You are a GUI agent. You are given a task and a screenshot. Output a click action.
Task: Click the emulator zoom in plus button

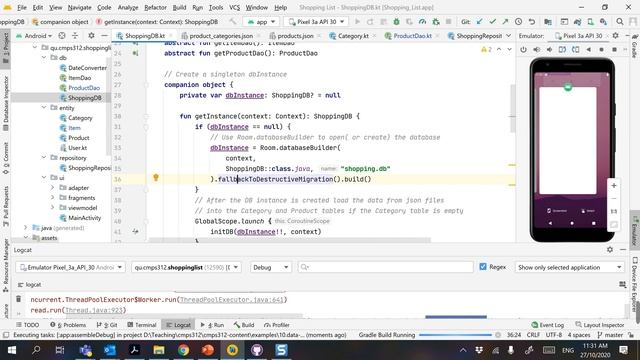613,186
